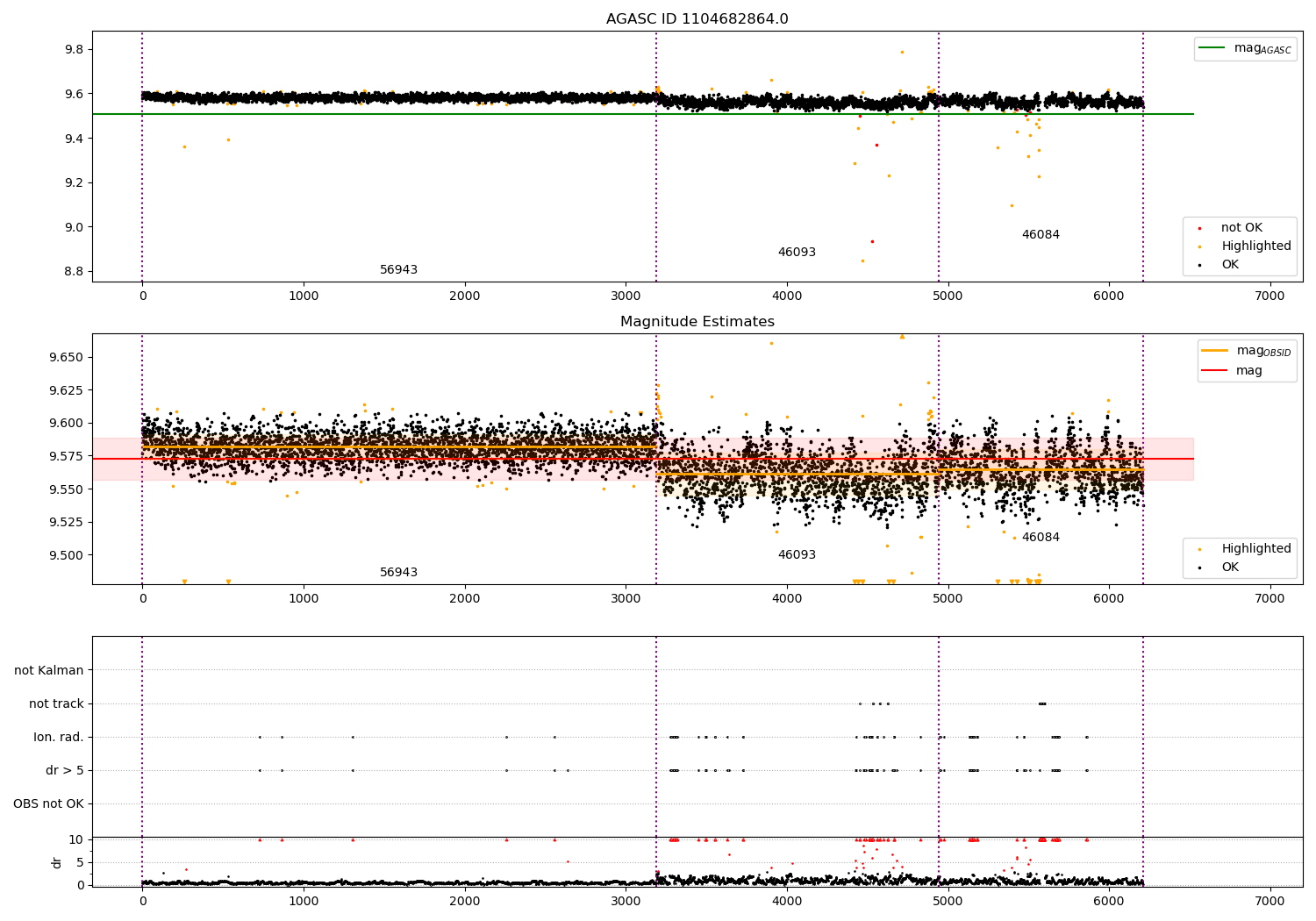Click y-axis tick '9.575' on middle plot
Image resolution: width=1316 pixels, height=921 pixels.
[67, 457]
